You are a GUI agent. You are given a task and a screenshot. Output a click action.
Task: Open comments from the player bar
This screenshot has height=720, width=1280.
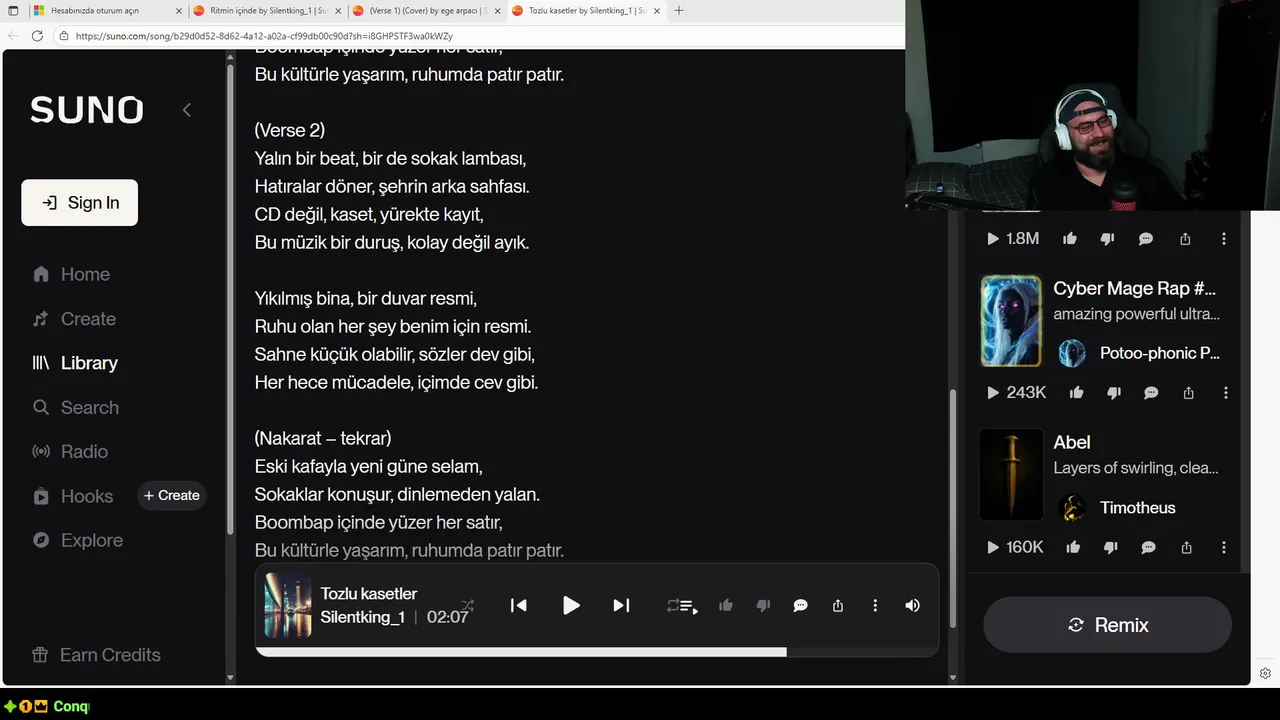[x=800, y=605]
